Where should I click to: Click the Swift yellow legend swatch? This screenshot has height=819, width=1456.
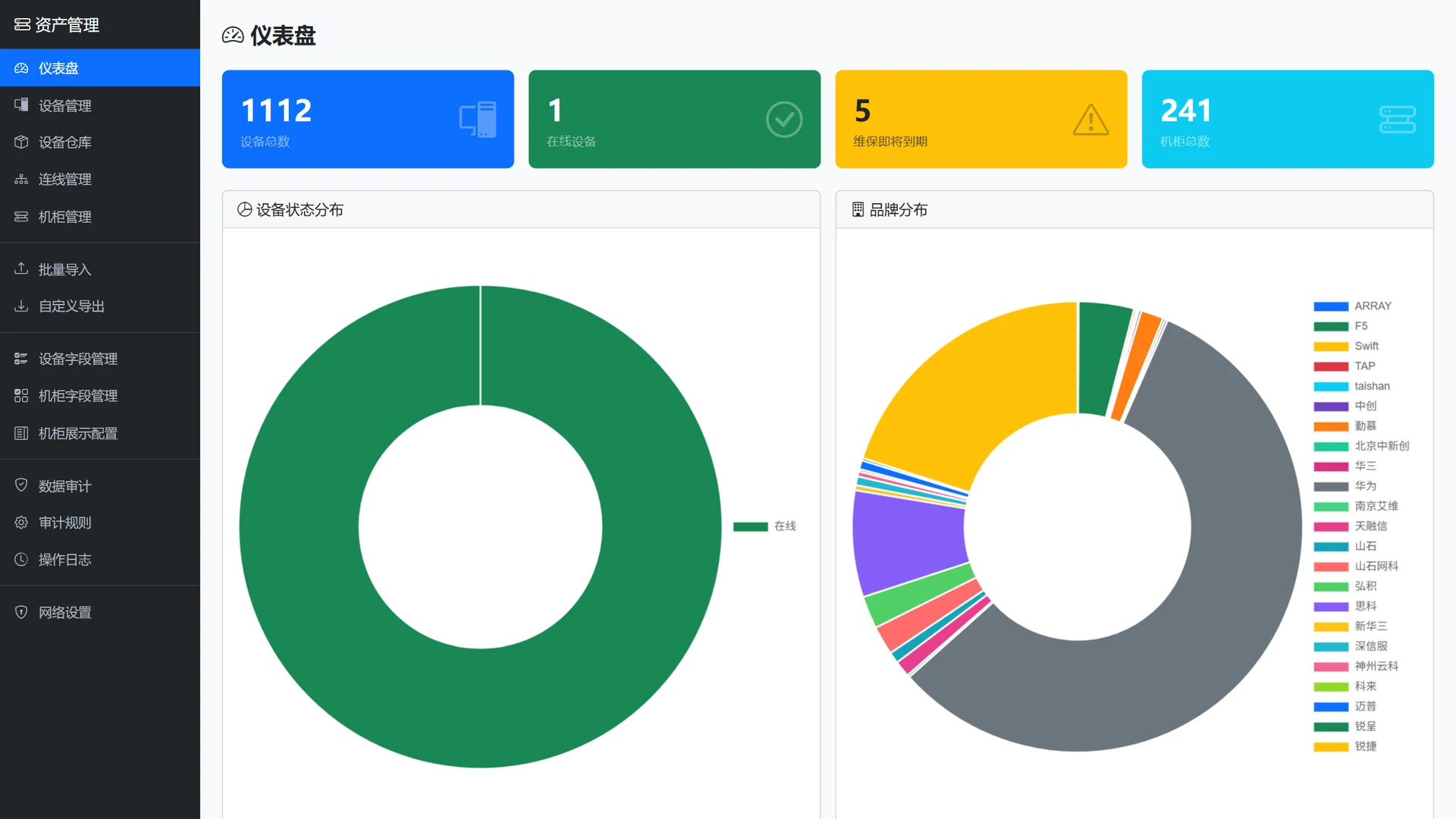click(x=1331, y=347)
